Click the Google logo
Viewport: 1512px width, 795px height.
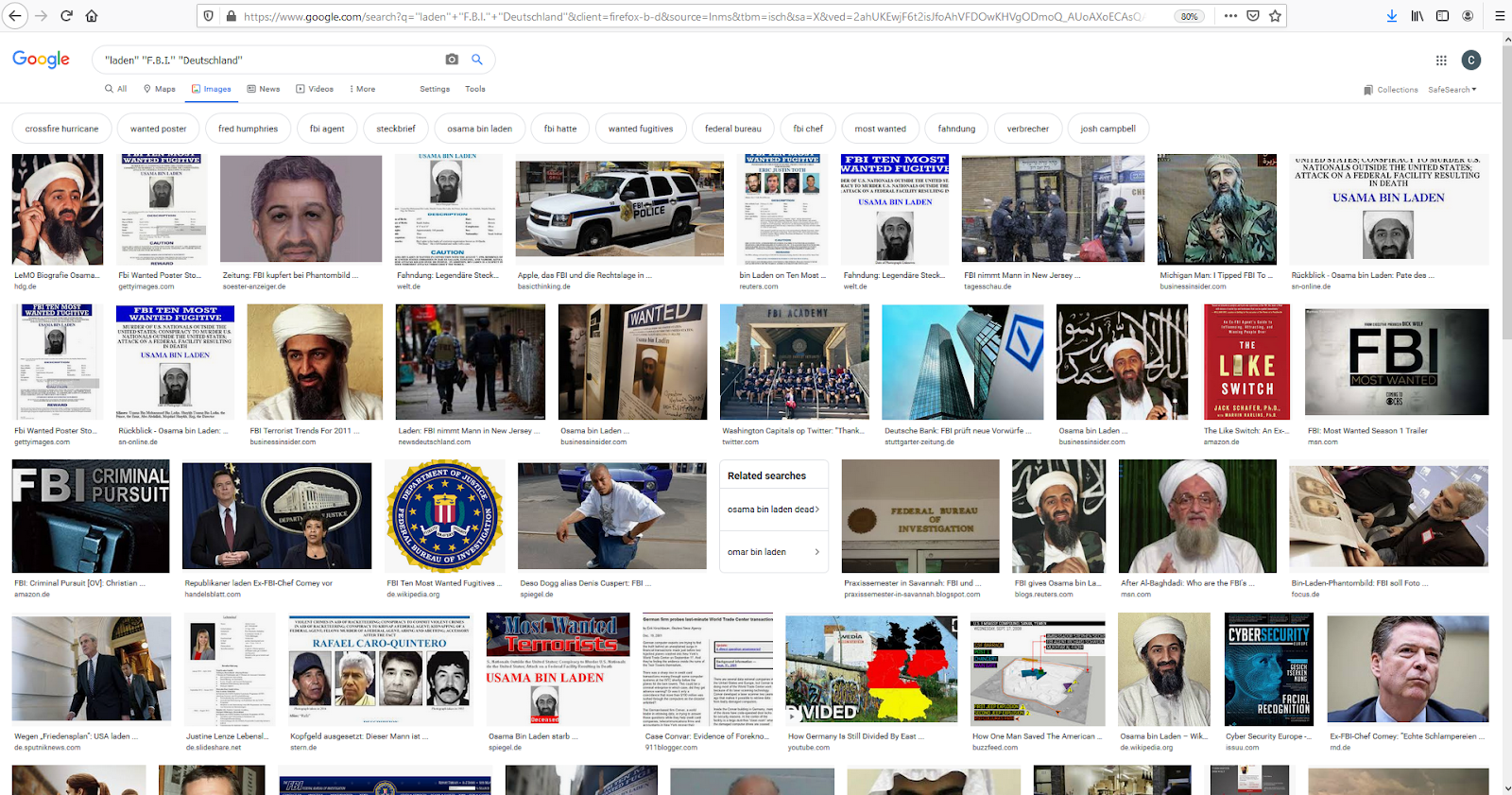point(41,60)
